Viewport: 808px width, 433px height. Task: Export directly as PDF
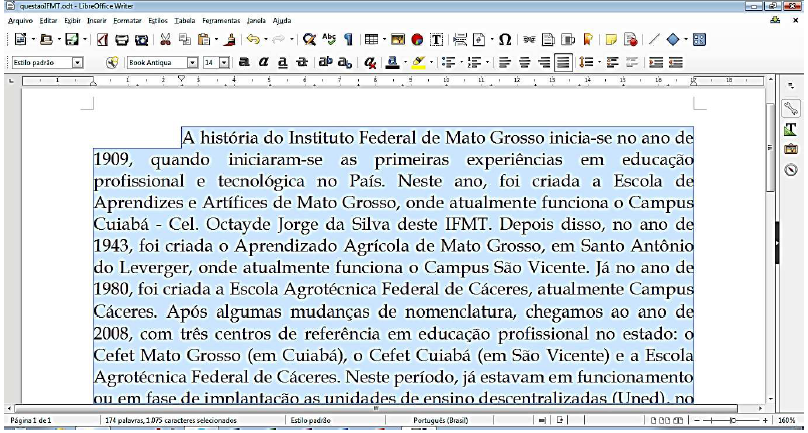pos(102,40)
